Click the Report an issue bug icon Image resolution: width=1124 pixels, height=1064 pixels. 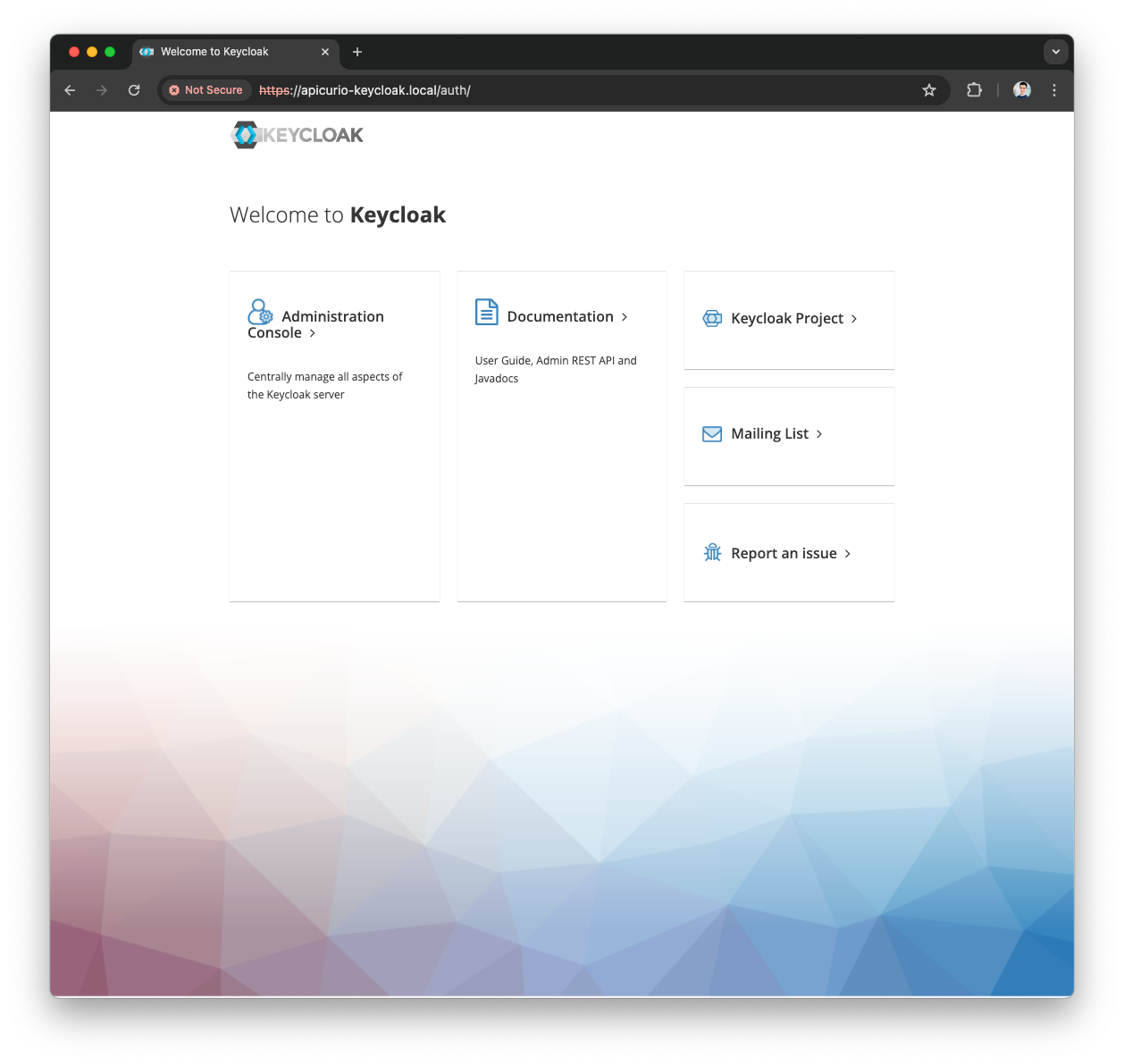tap(711, 552)
